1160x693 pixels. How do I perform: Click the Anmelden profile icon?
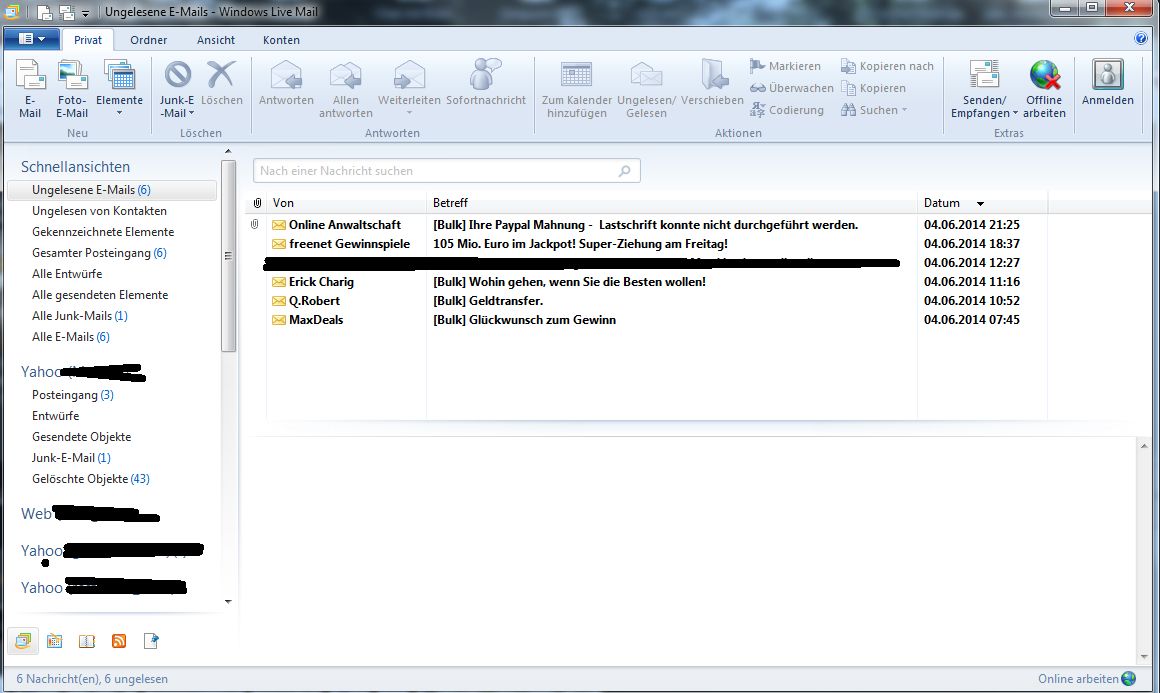point(1107,76)
